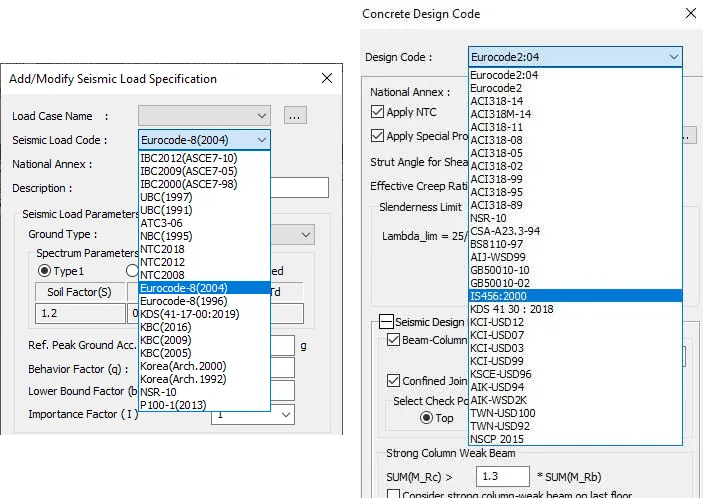Toggle the Apply Special Provisions checkbox

click(378, 135)
